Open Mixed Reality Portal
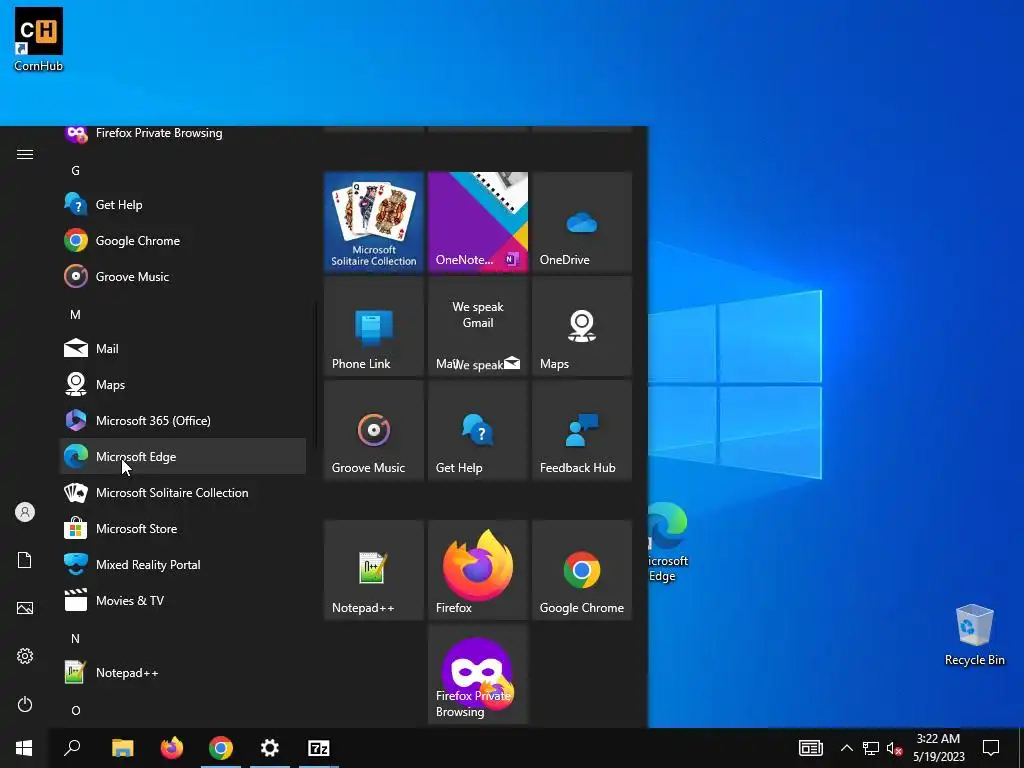The height and width of the screenshot is (768, 1024). (183, 564)
